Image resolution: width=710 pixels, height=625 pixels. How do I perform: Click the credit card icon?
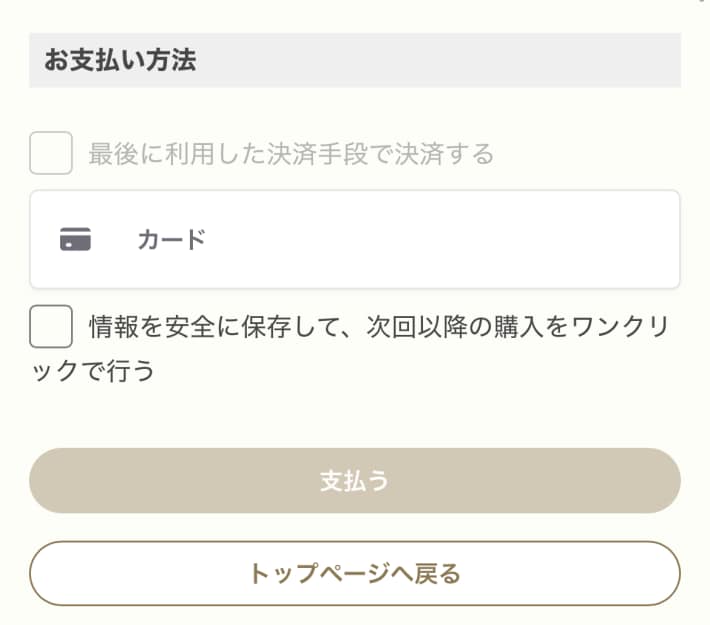pyautogui.click(x=75, y=239)
